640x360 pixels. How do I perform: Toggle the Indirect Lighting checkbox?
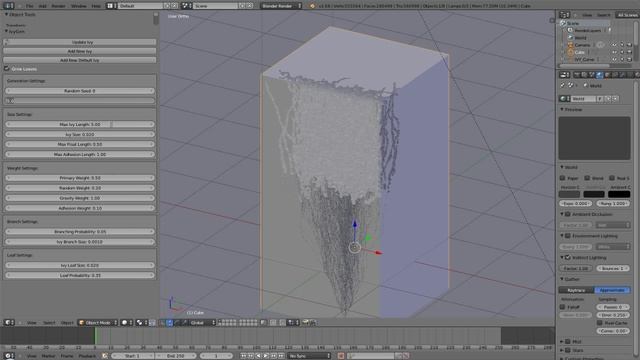[568, 258]
